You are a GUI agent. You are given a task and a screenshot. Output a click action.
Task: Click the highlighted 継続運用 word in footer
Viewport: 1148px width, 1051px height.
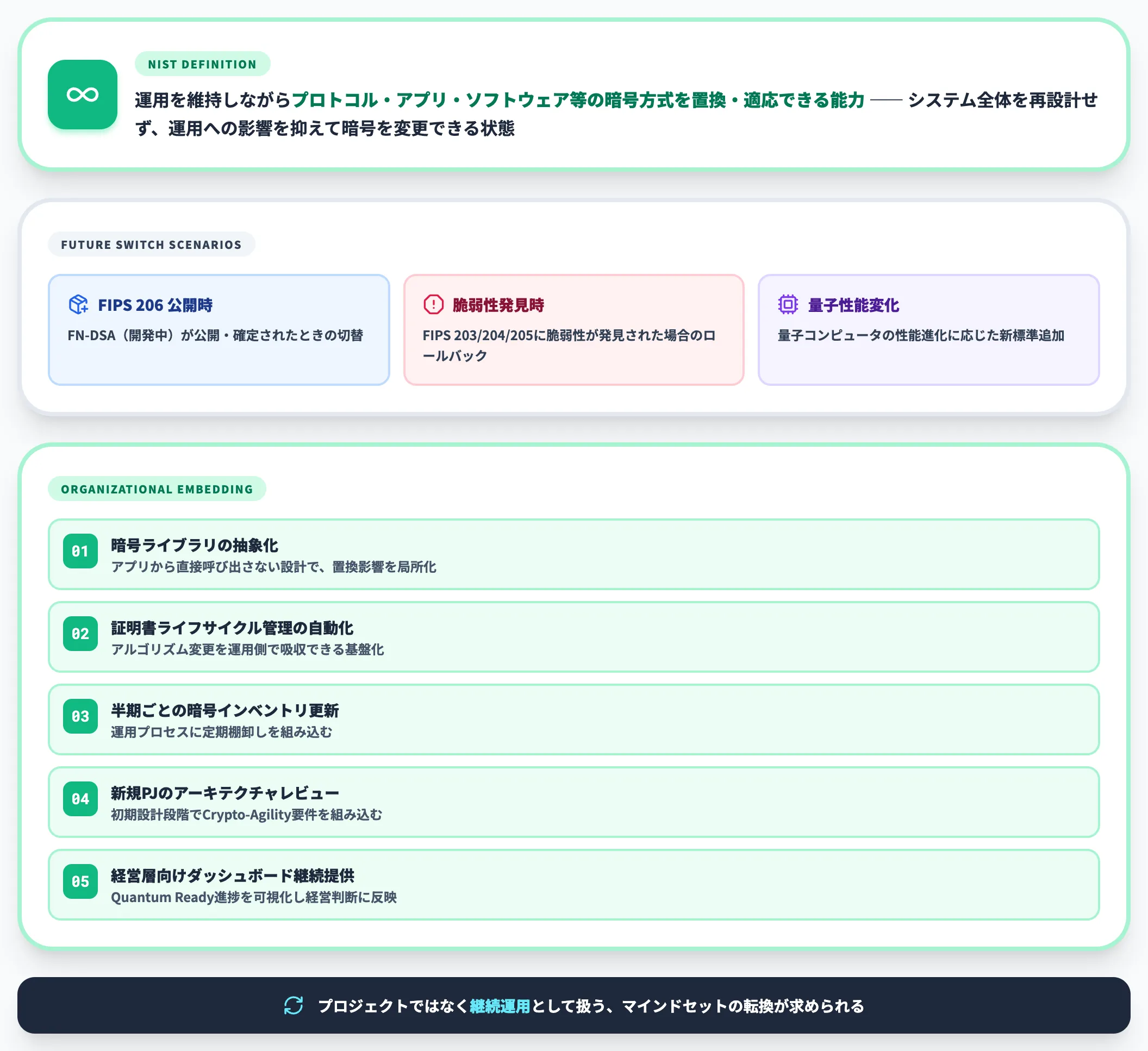point(500,1006)
